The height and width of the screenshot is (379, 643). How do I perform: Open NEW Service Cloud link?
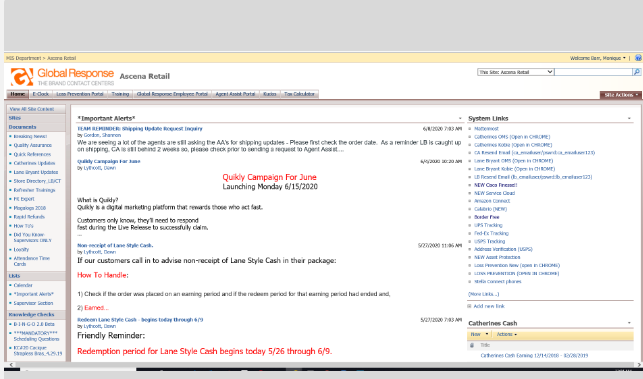click(495, 193)
